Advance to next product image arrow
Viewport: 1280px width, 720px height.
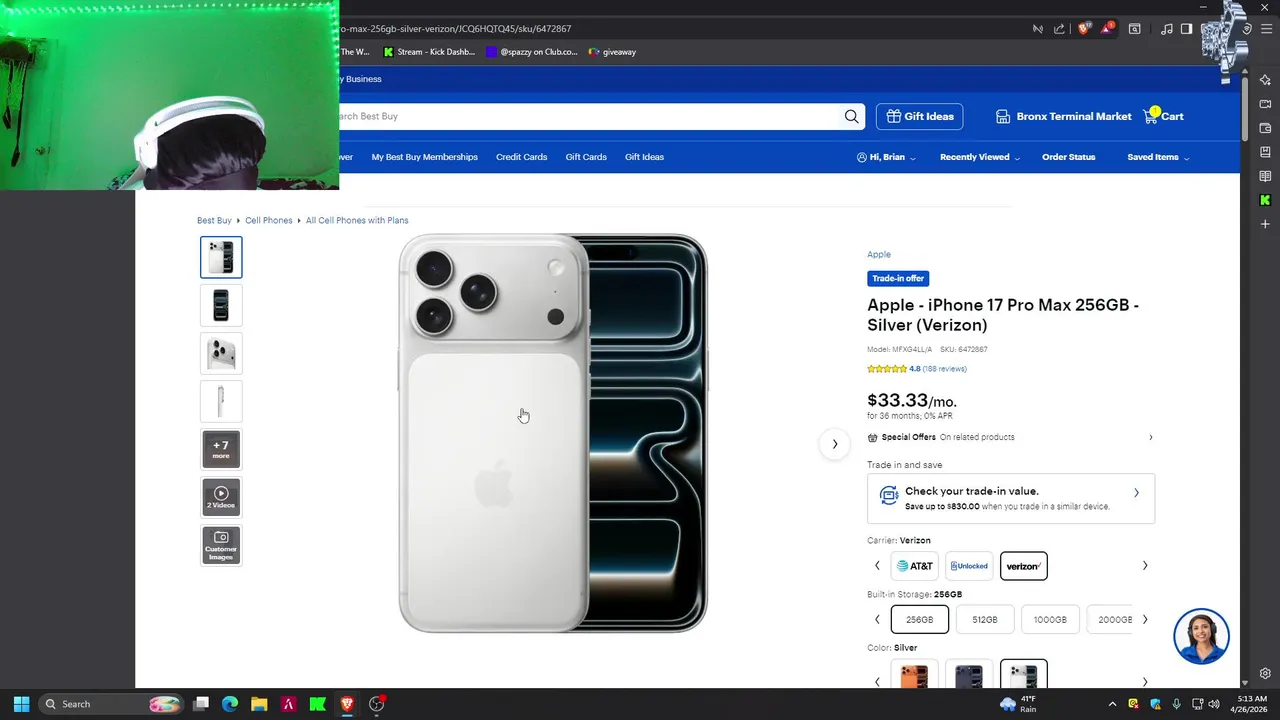(834, 444)
